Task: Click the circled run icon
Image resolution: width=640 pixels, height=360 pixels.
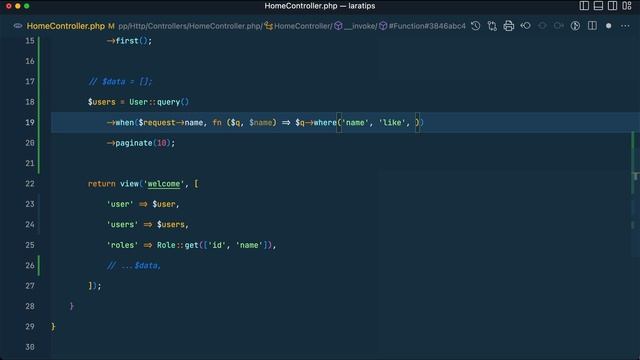Action: pos(575,26)
